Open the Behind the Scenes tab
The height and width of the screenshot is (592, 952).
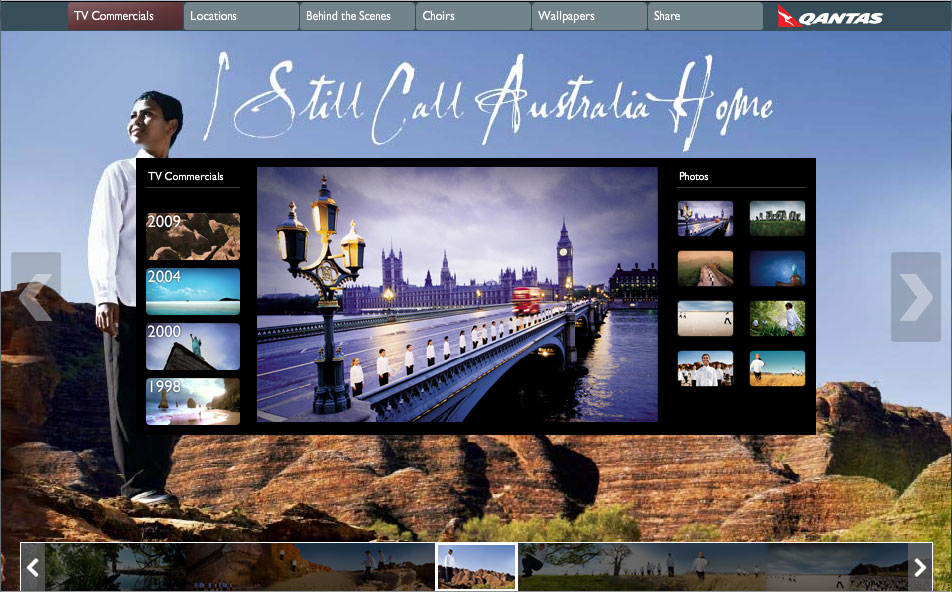tap(357, 16)
